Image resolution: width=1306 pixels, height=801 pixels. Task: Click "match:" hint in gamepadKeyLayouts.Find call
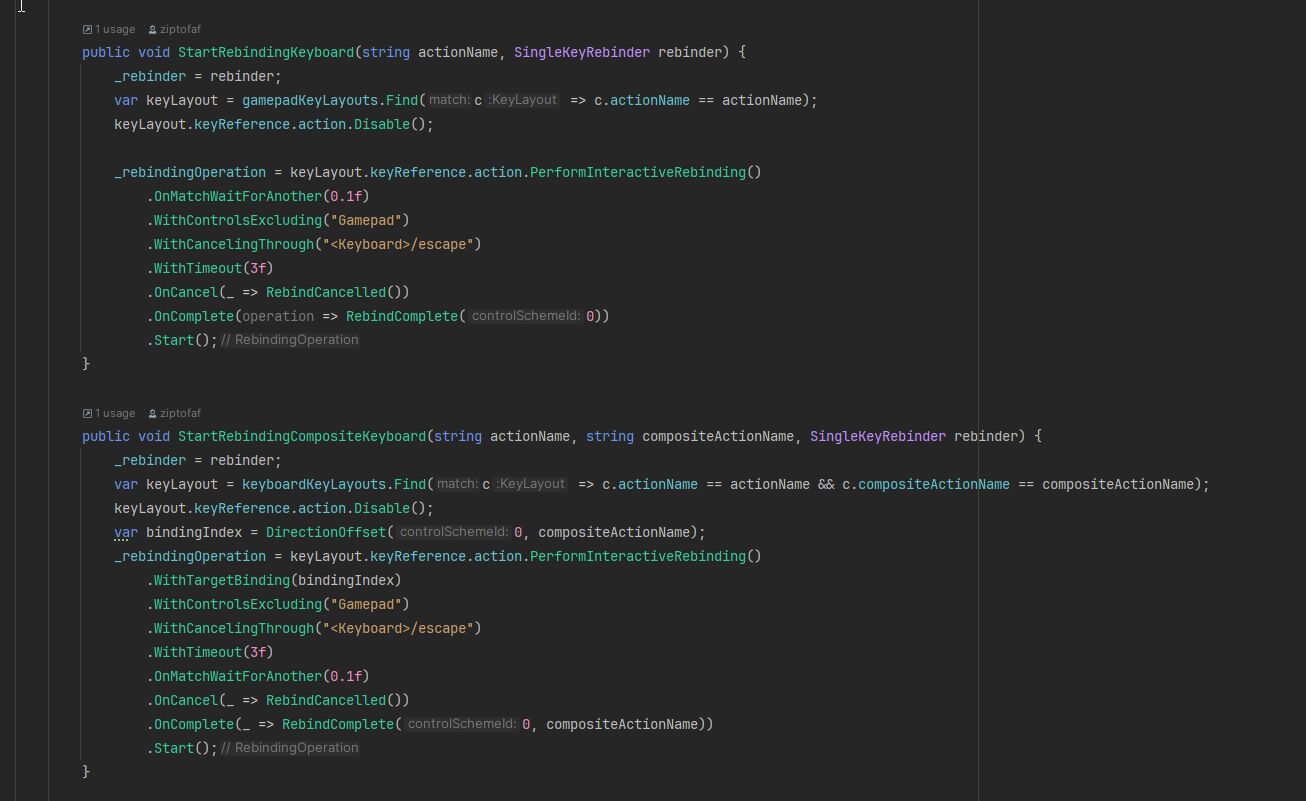pyautogui.click(x=449, y=100)
